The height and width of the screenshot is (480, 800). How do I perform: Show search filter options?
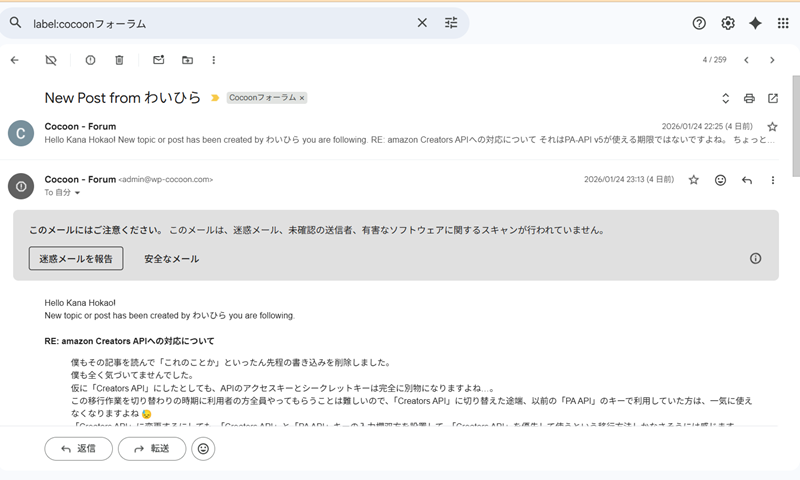click(x=450, y=23)
